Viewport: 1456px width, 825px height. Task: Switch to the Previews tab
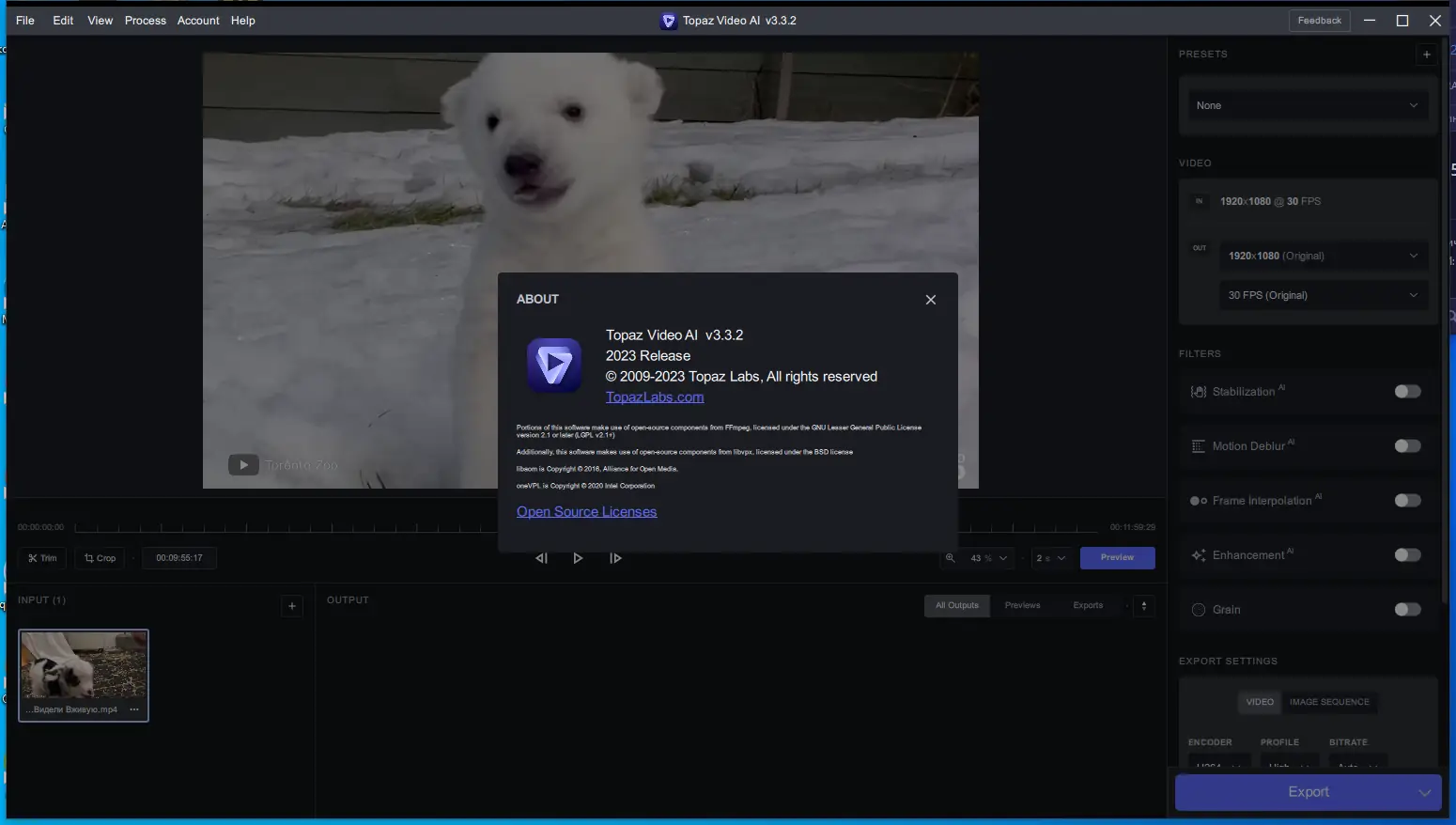pos(1022,606)
